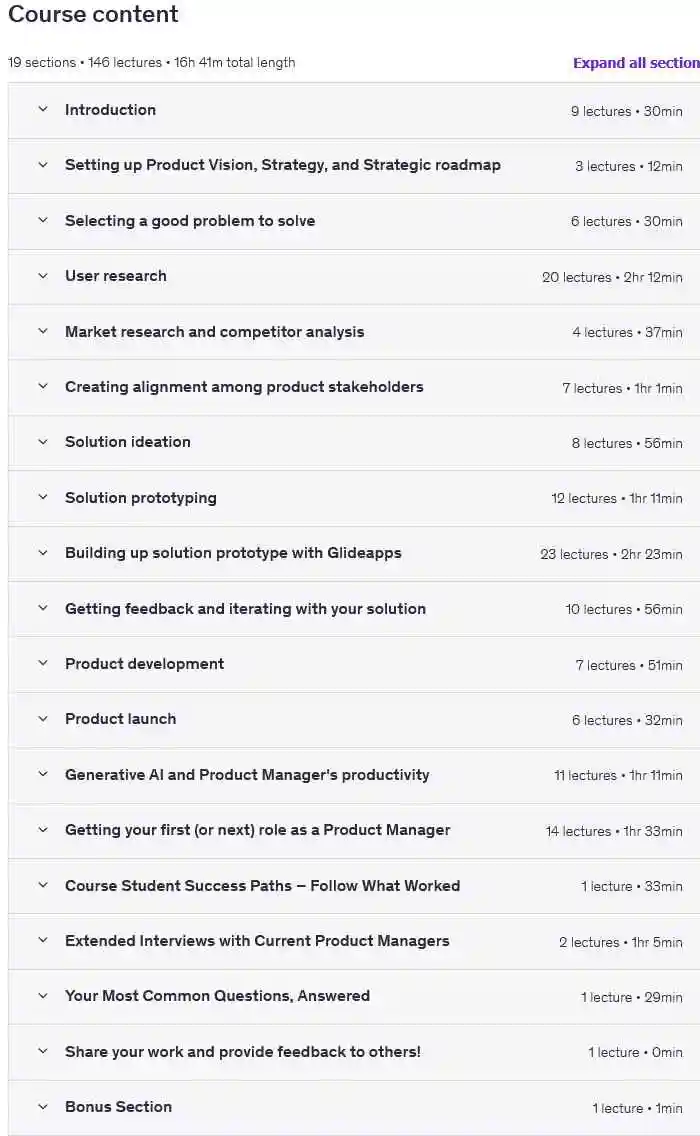
Task: Expand Building up solution prototype with Glideapps
Action: [x=233, y=553]
